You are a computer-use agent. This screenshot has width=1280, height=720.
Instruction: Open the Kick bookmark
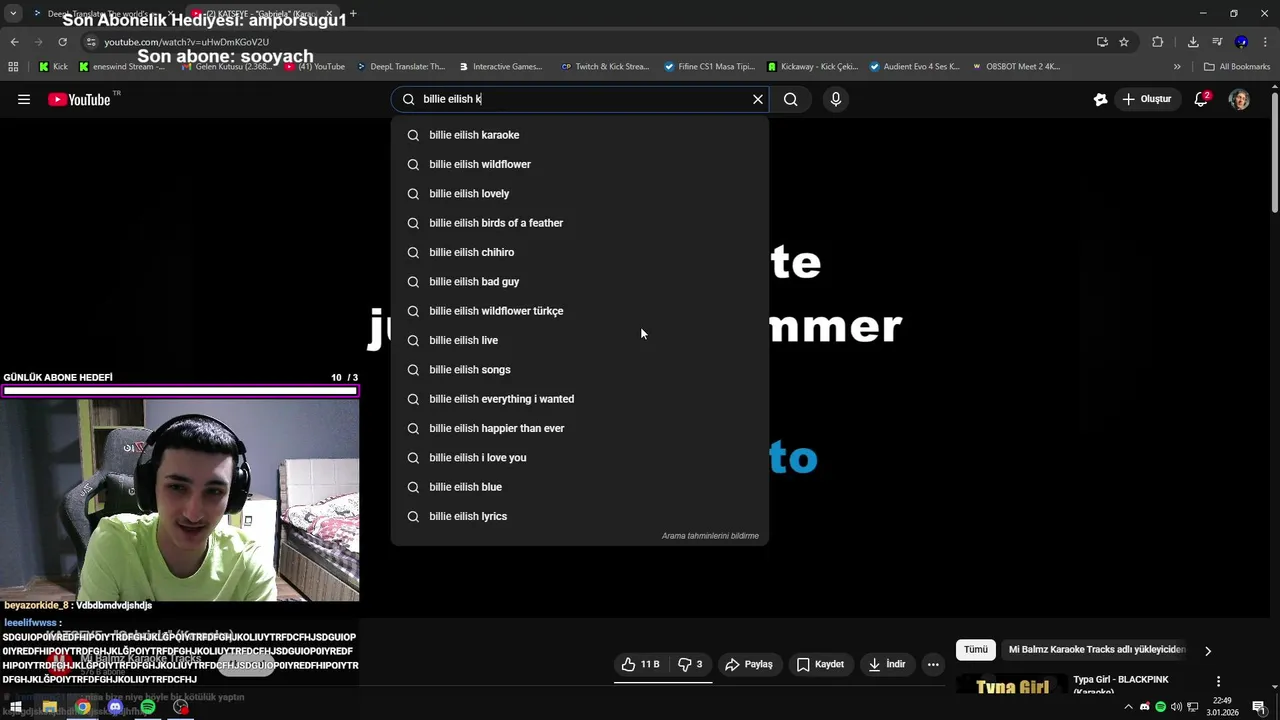[54, 67]
